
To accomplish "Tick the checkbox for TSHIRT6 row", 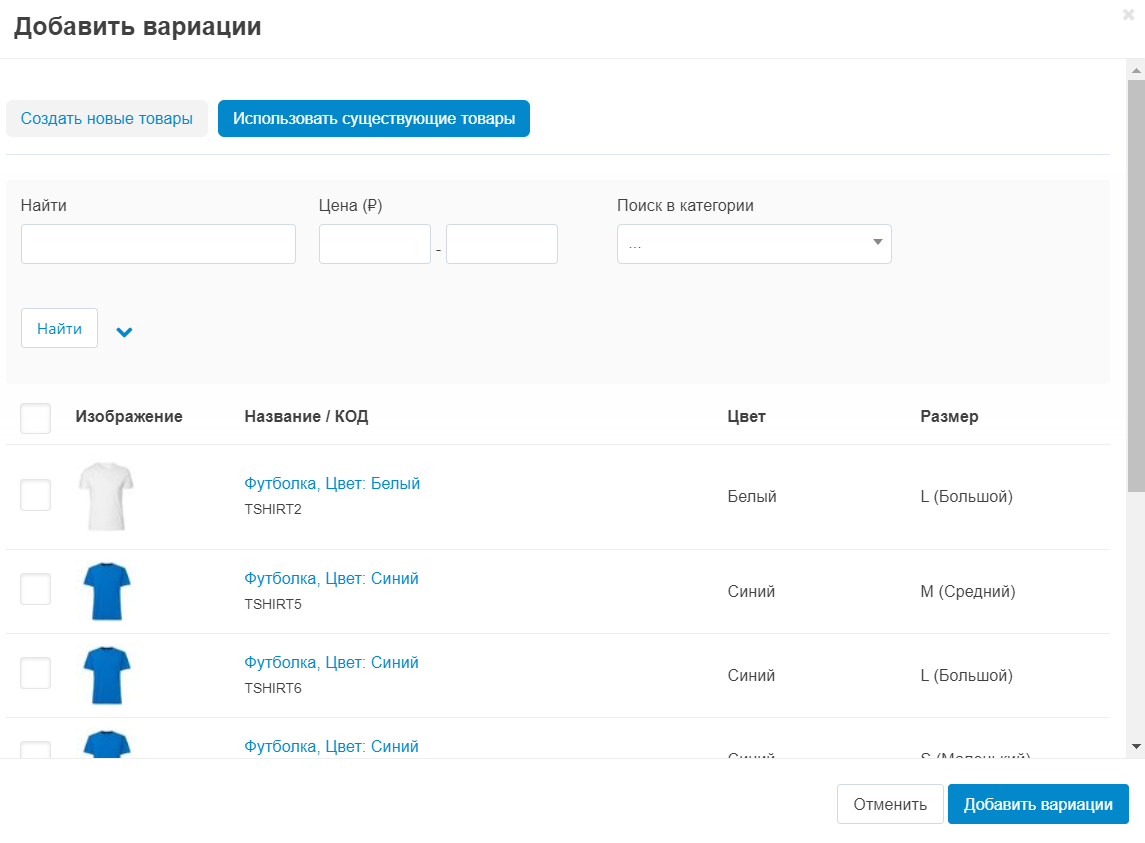I will click(x=36, y=673).
